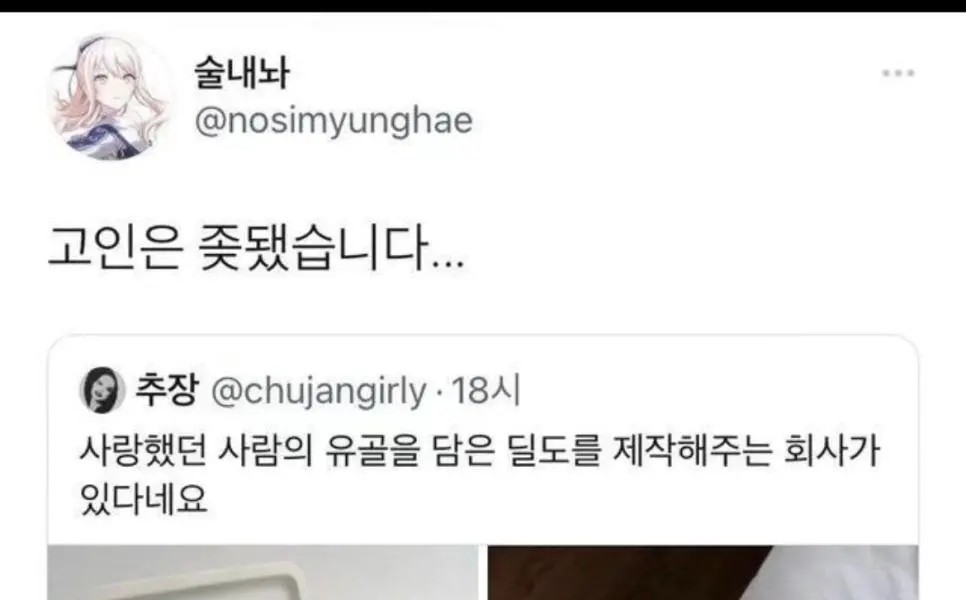Open the 18시 timestamp on quoted tweet
The image size is (966, 600).
coord(486,391)
